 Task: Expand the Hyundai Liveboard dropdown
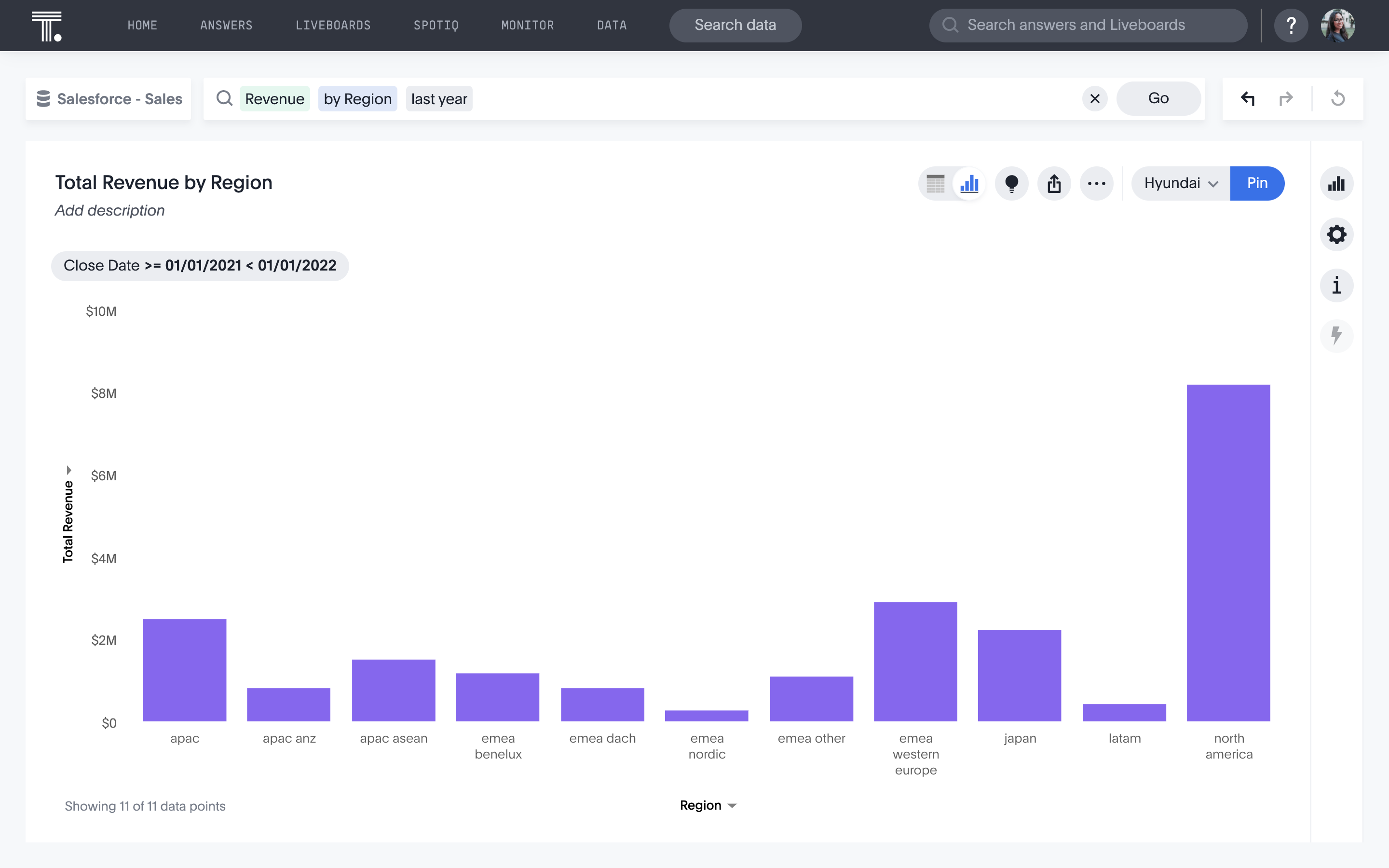tap(1181, 184)
